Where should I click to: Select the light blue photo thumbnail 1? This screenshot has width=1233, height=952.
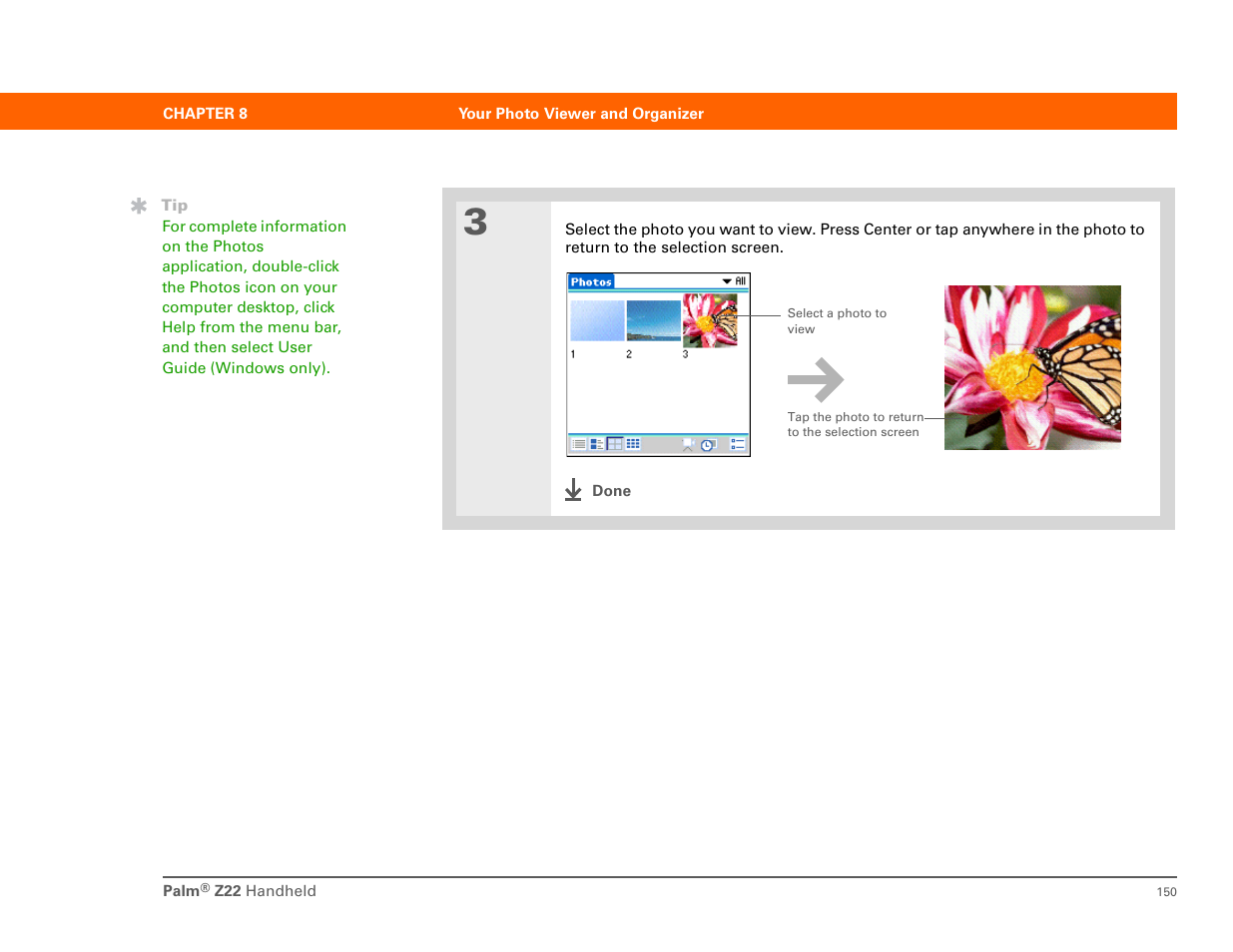pos(597,320)
